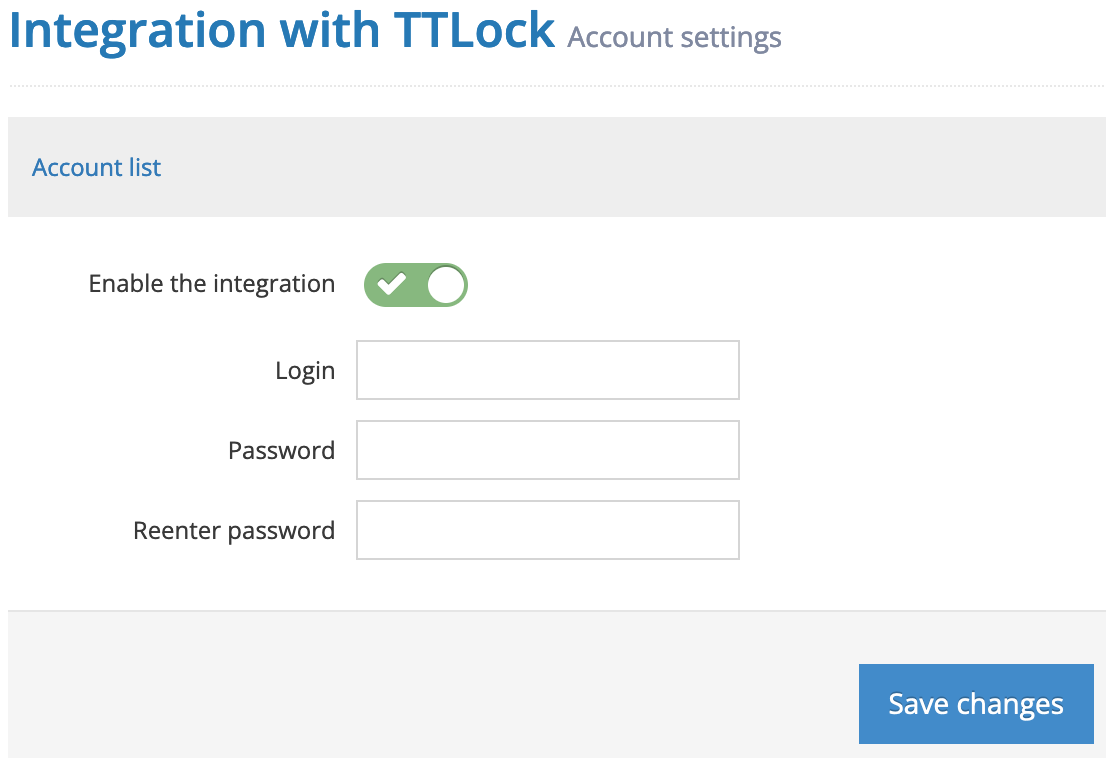Viewport: 1106px width, 758px height.
Task: Select the Account list header
Action: 96,167
